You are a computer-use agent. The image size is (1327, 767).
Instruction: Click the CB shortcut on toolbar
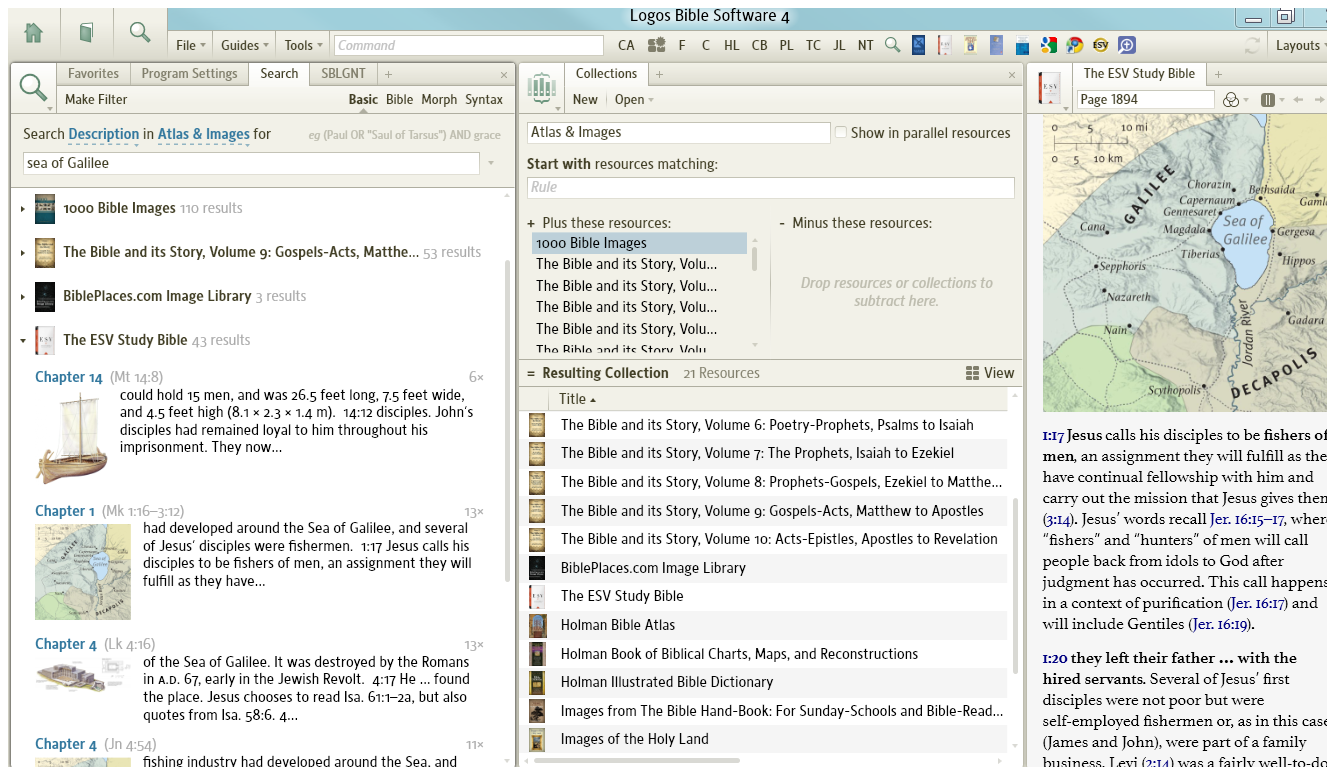point(760,45)
